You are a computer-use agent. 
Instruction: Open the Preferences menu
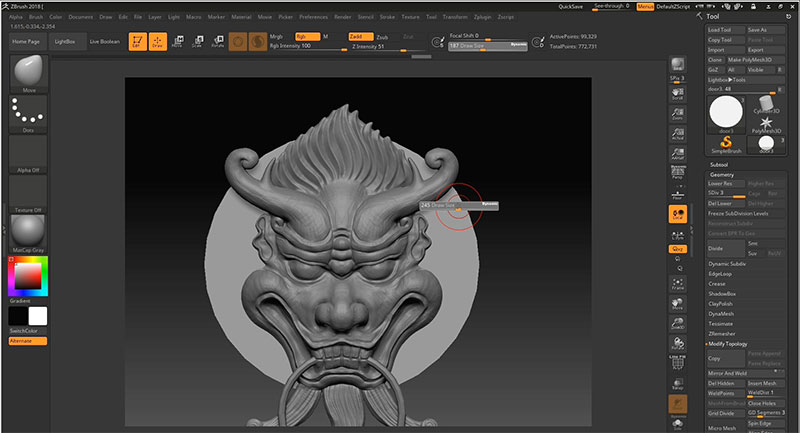tap(313, 17)
